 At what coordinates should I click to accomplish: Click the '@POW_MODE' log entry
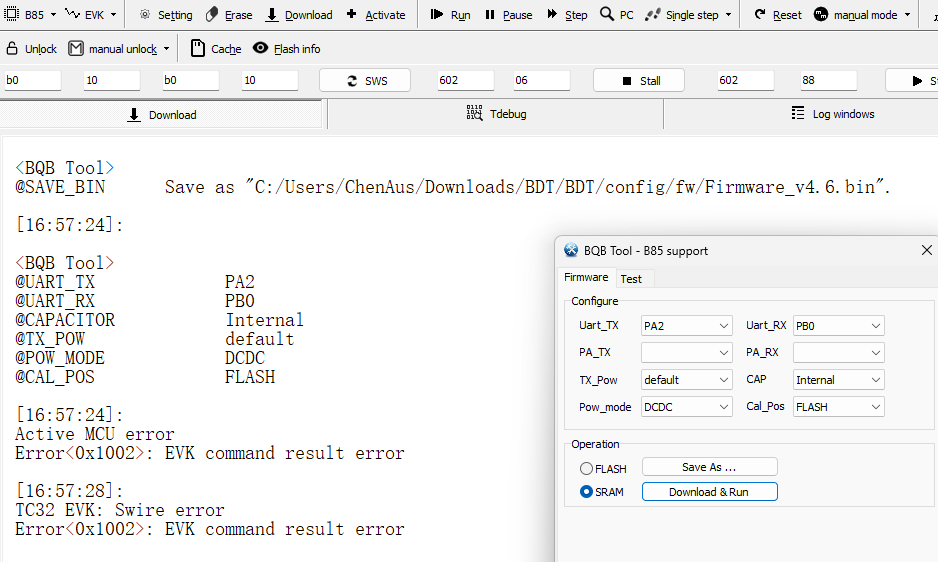point(60,358)
